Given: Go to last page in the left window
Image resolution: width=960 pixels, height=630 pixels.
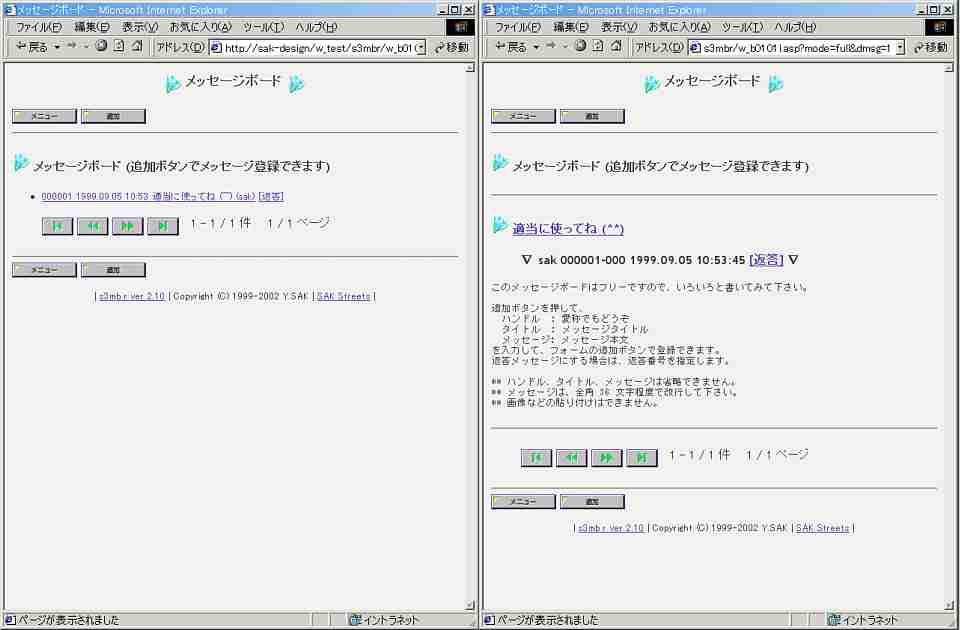Looking at the screenshot, I should click(162, 226).
